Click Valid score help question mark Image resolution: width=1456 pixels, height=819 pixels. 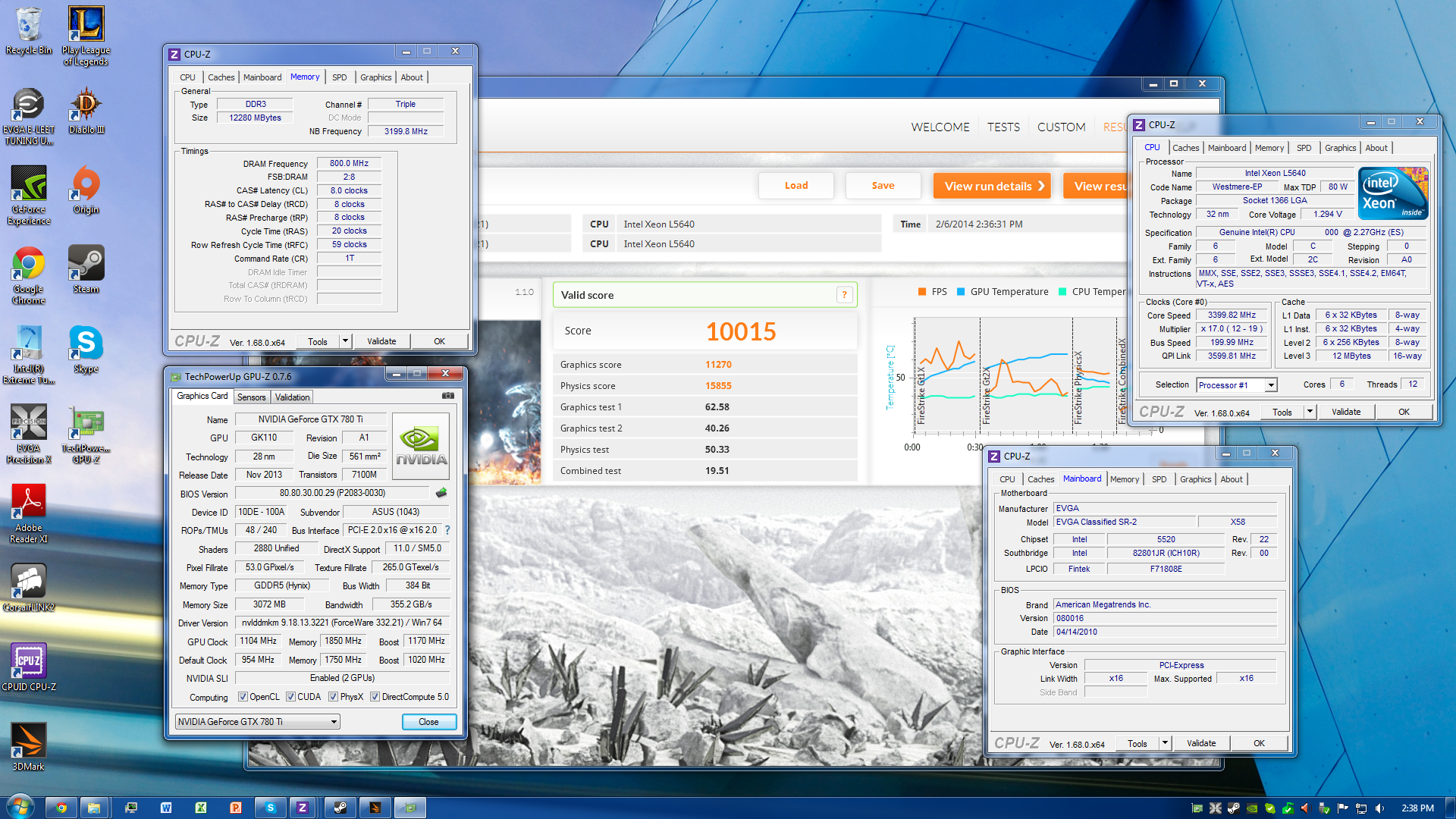click(x=844, y=295)
